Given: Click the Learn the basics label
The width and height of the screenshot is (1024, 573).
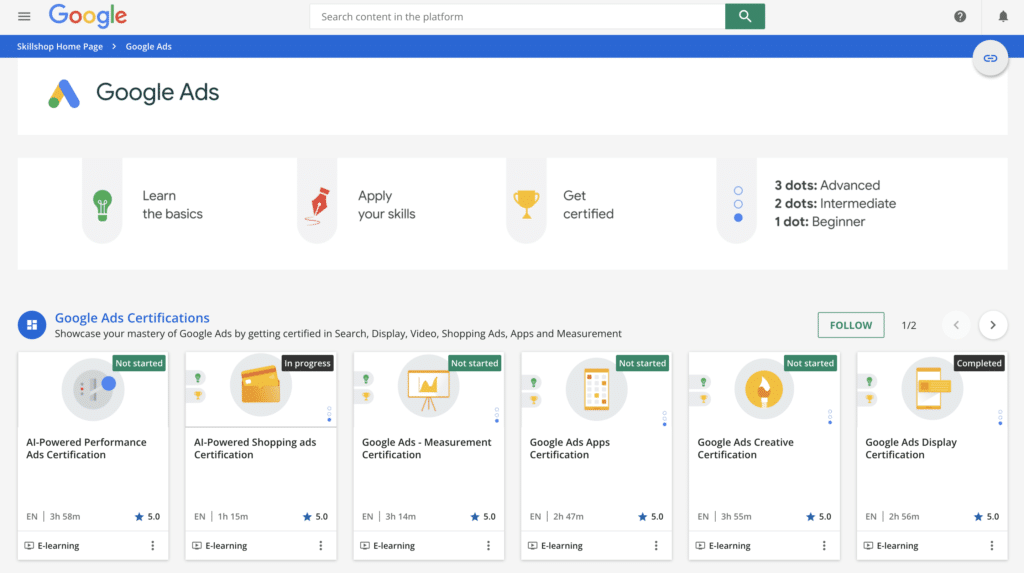Looking at the screenshot, I should coord(172,205).
